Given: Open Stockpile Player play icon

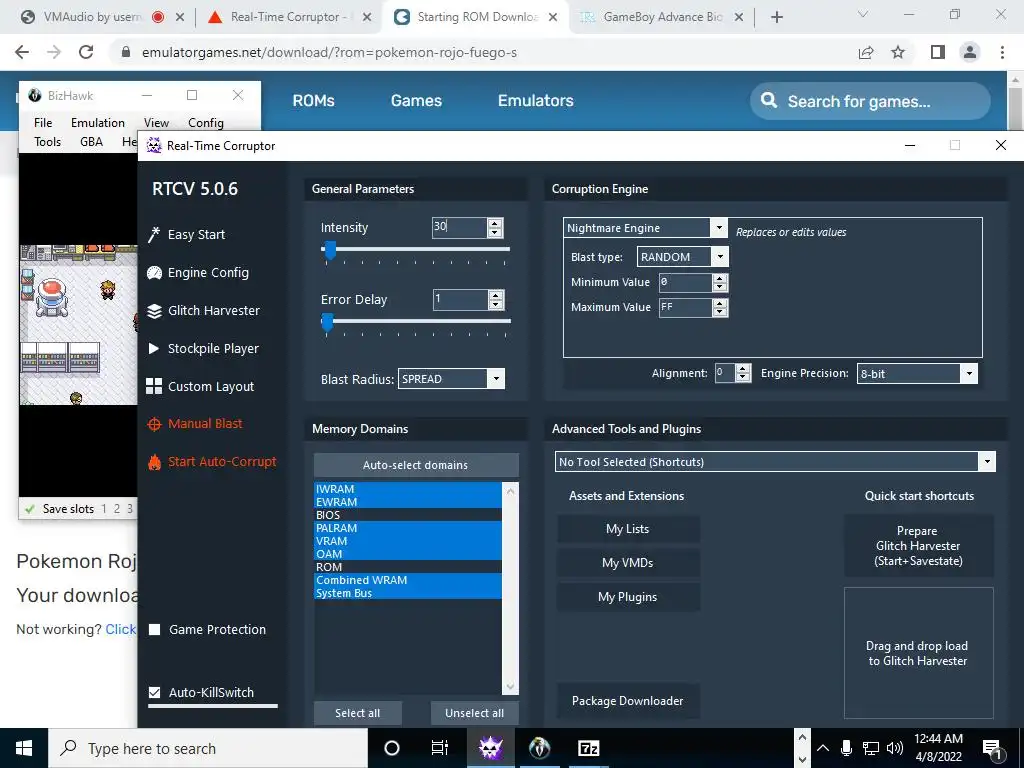Looking at the screenshot, I should 154,349.
